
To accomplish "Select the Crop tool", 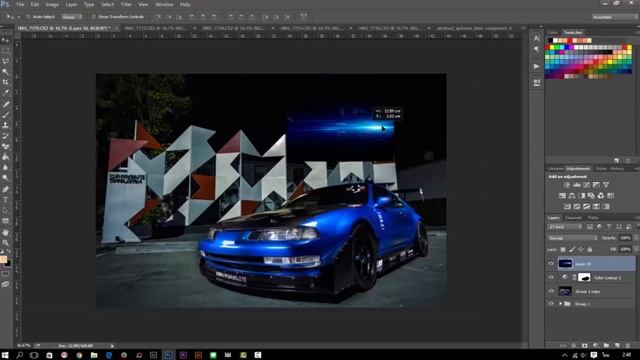I will [x=5, y=82].
